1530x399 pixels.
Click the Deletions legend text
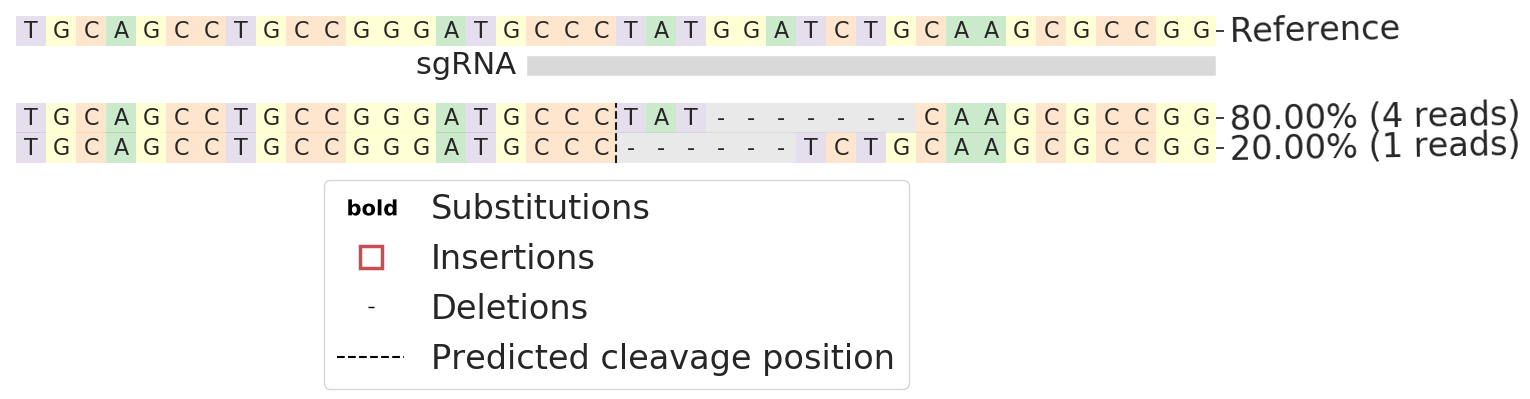[x=509, y=308]
